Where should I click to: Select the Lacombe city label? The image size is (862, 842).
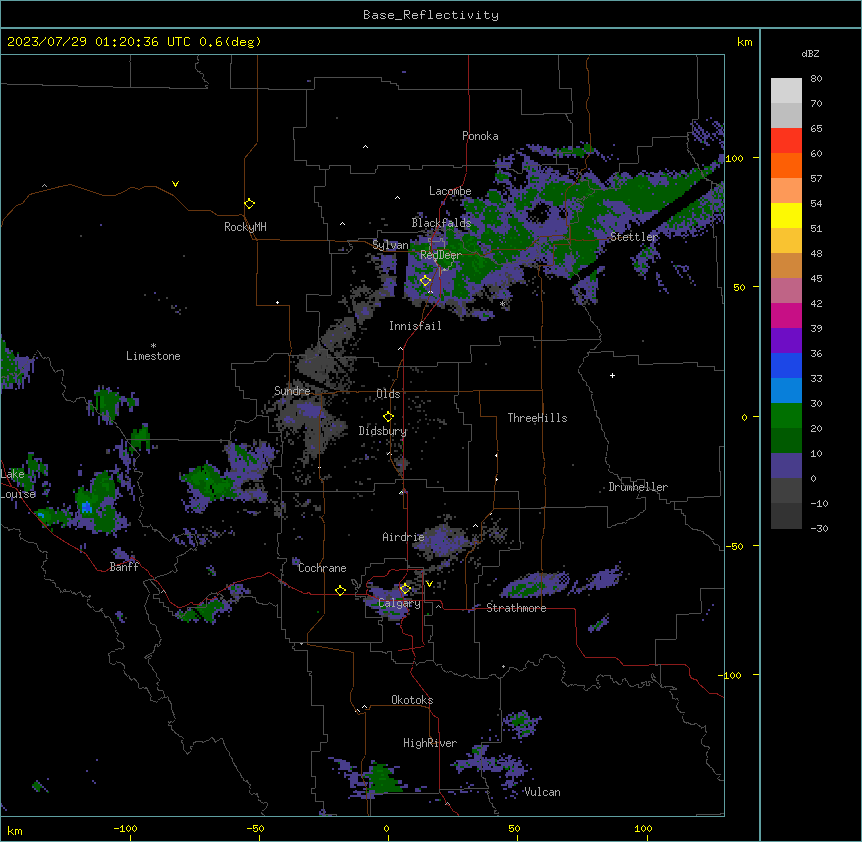tap(450, 191)
